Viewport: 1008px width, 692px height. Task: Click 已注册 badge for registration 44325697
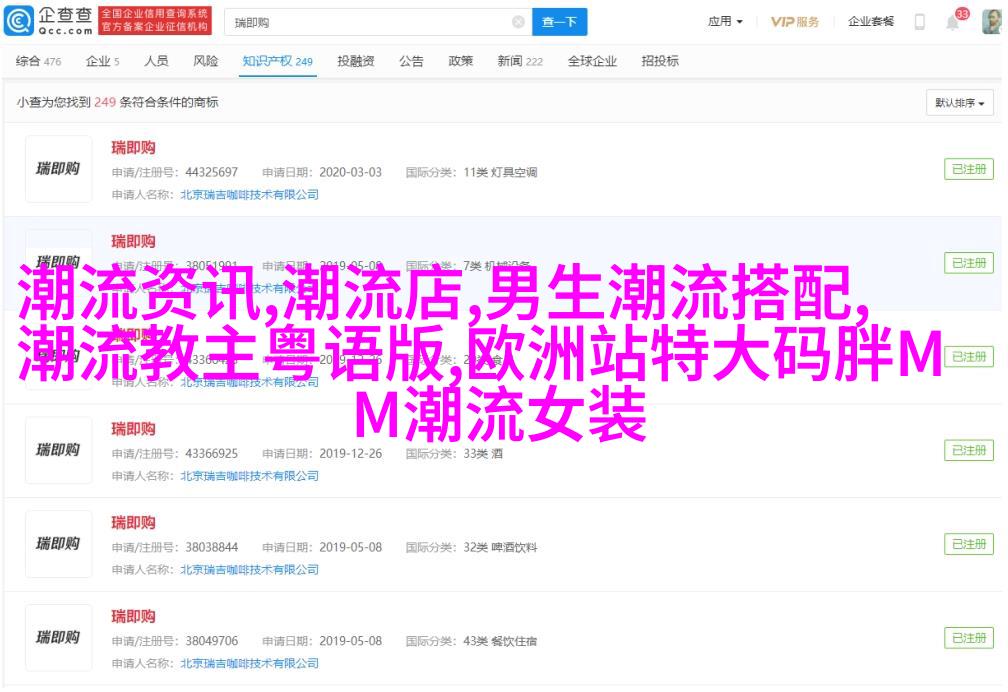pos(969,169)
